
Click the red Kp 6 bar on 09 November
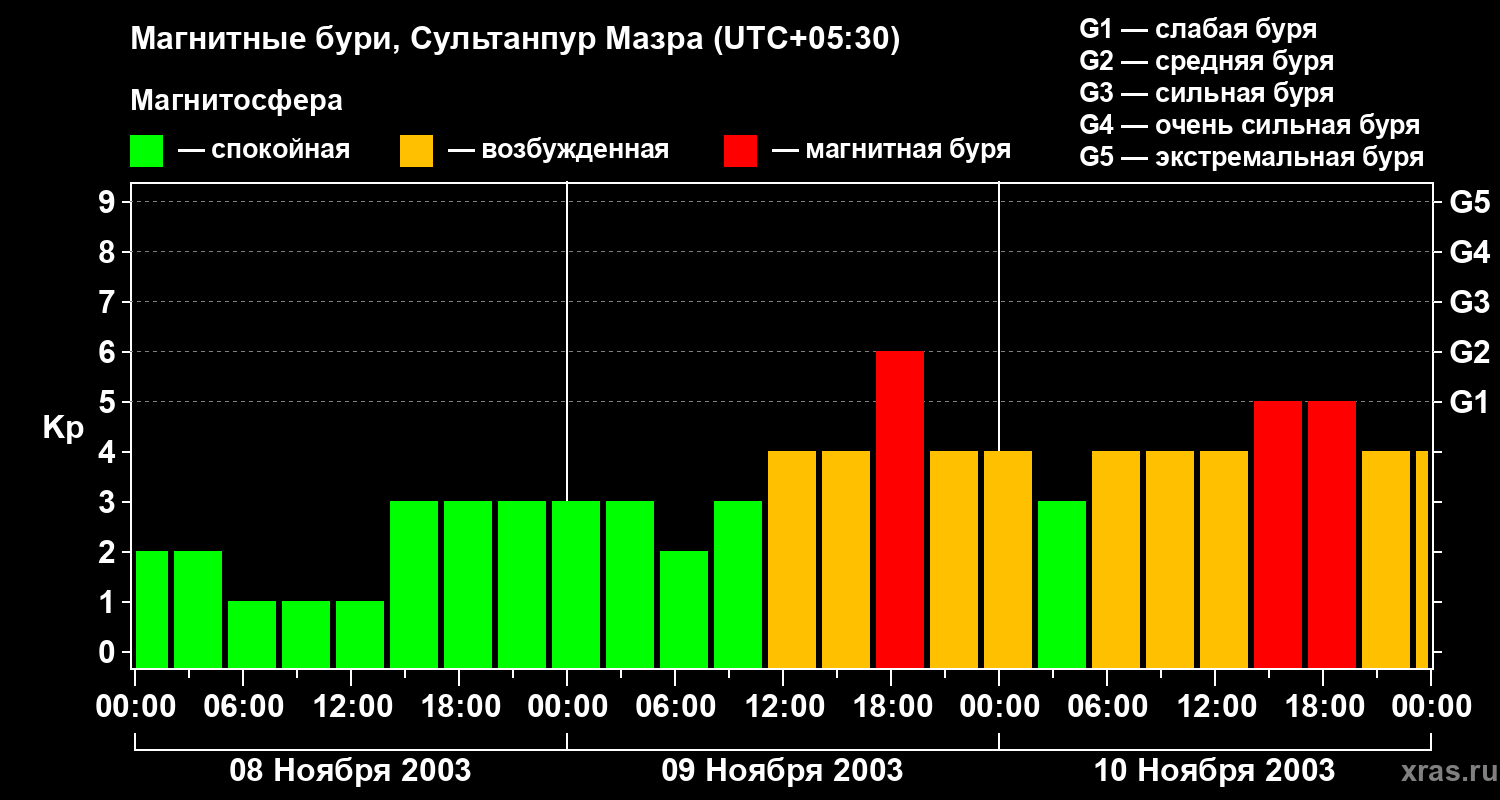(900, 510)
